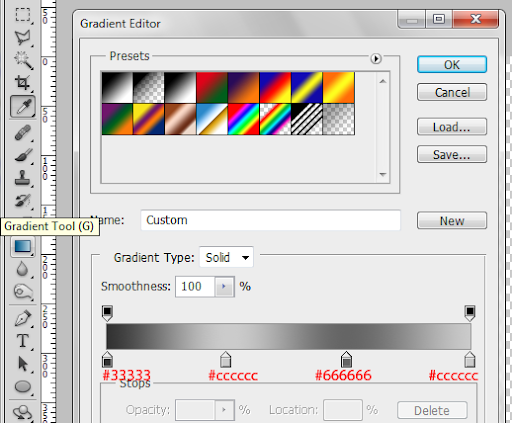
Task: Choose the Red, Green preset
Action: point(212,88)
